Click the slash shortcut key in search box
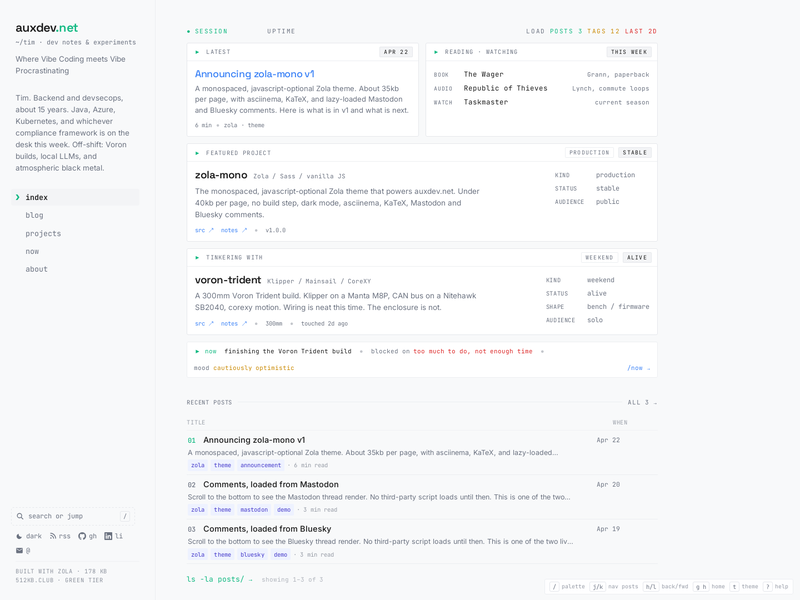 [124, 516]
